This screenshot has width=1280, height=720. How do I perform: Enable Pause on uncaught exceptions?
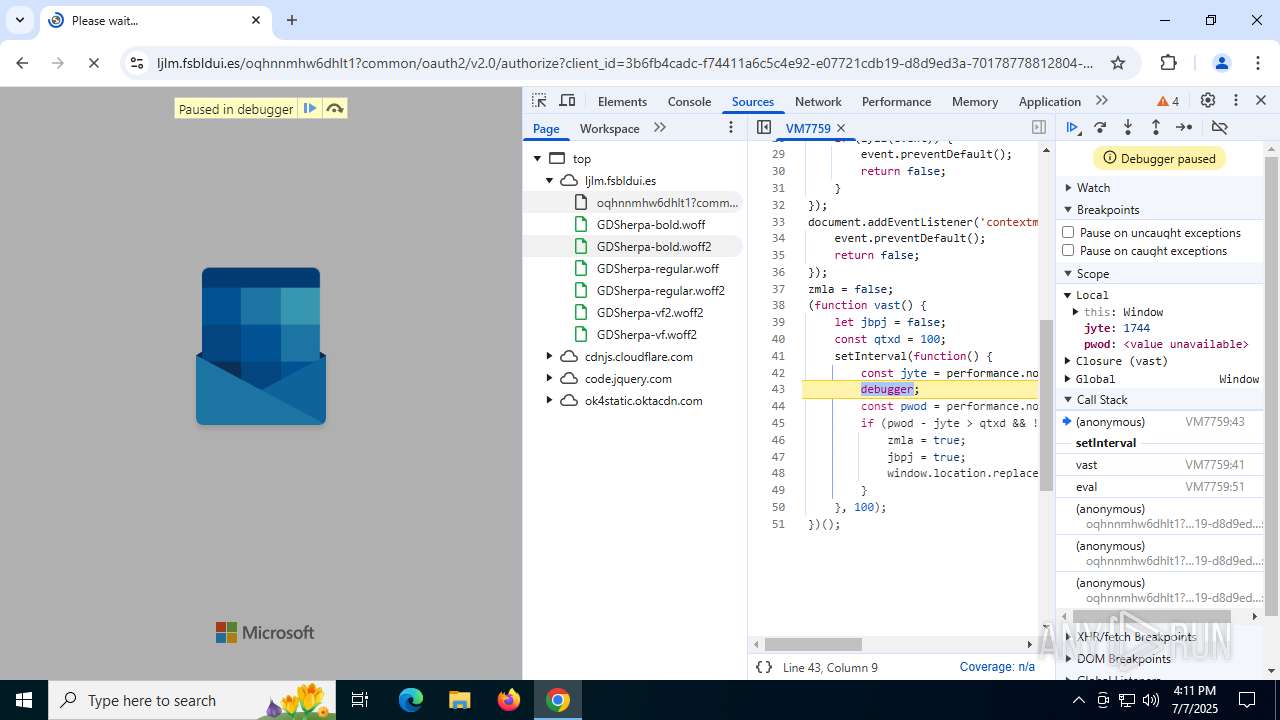(1068, 232)
